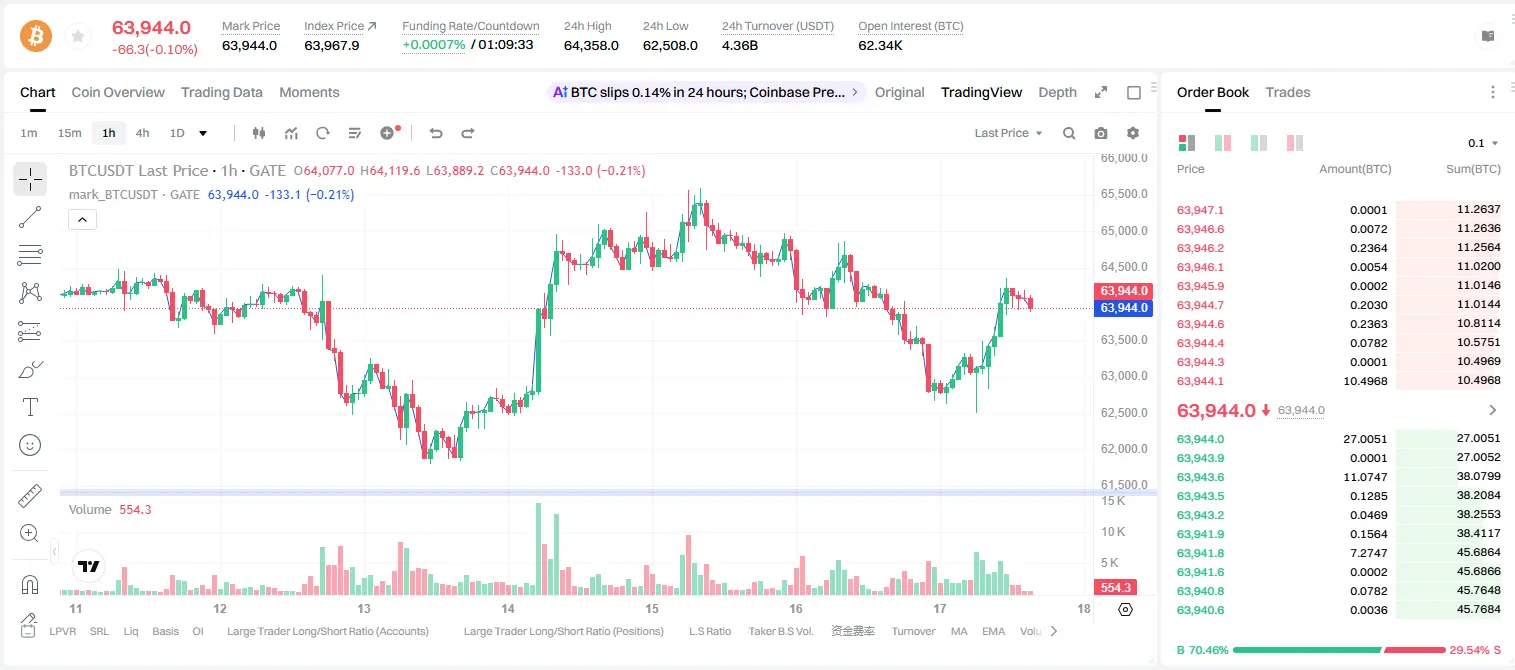1515x670 pixels.
Task: Toggle the magnet snap mode
Action: coord(30,584)
